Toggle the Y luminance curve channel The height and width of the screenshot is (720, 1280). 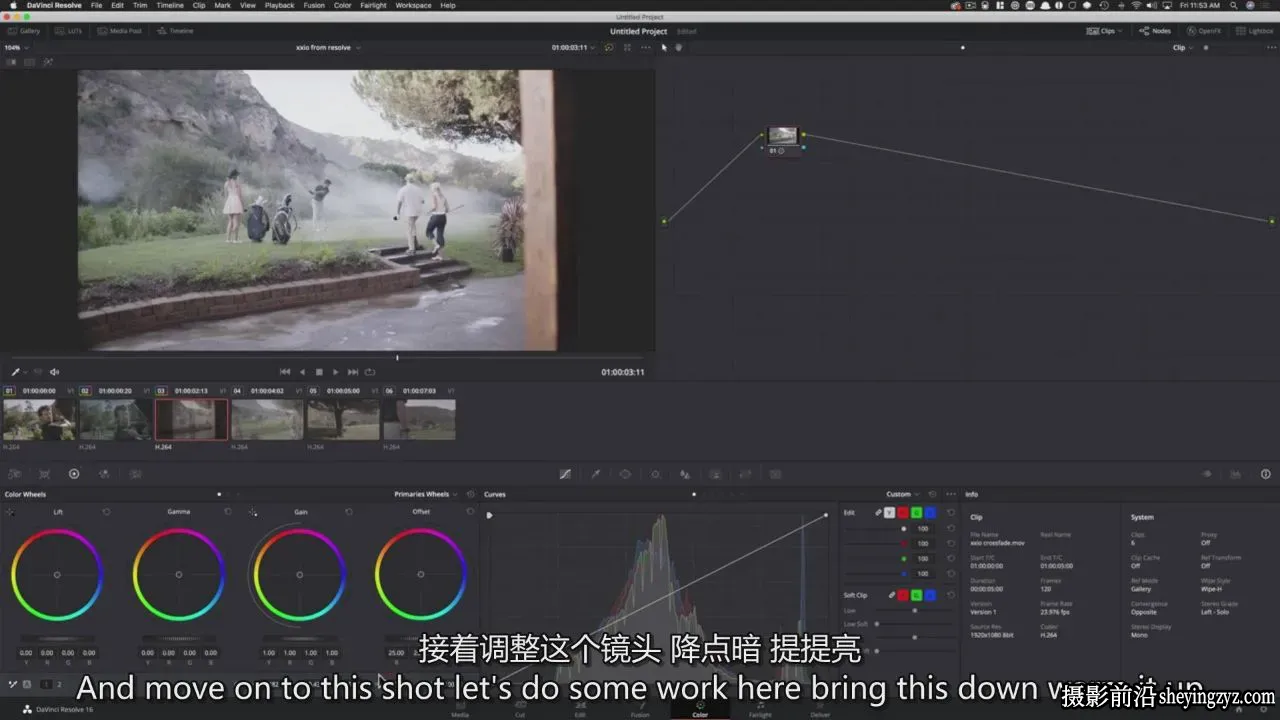click(x=889, y=513)
